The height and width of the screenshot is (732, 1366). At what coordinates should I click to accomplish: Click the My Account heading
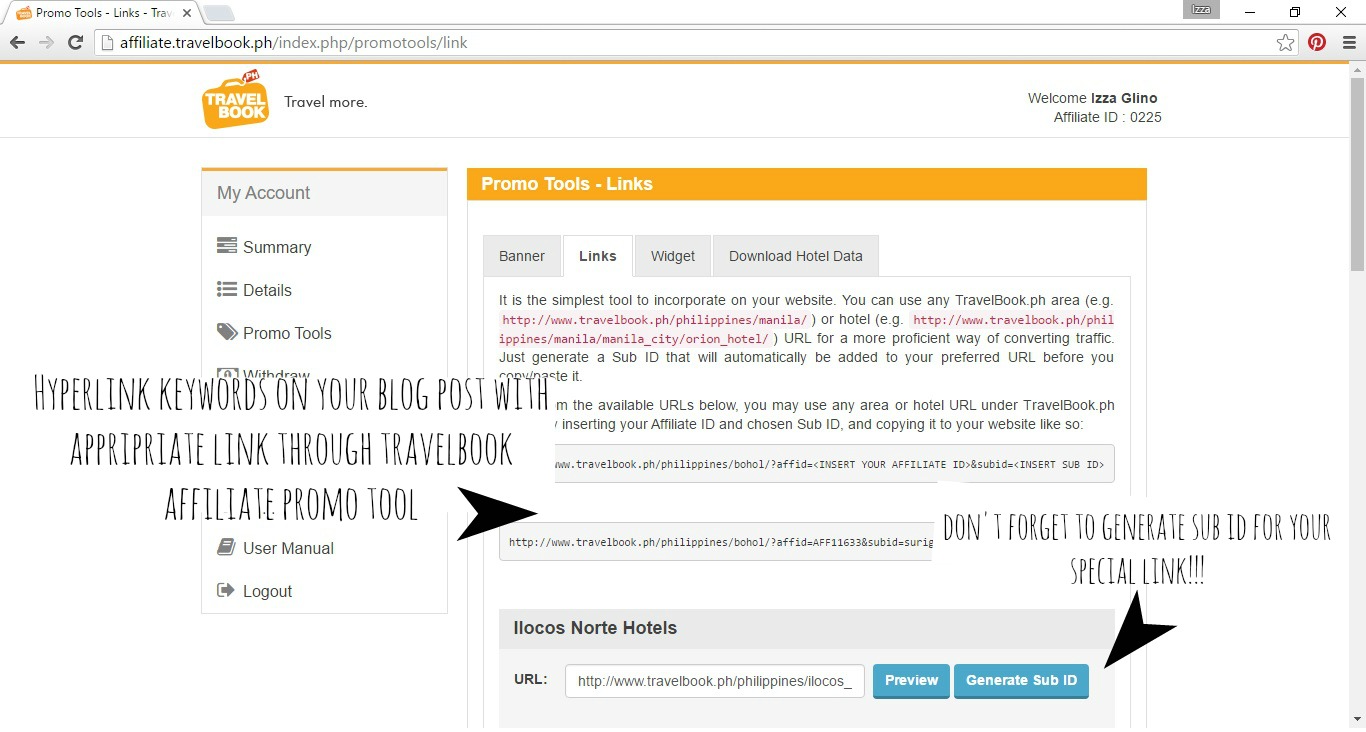(x=264, y=193)
